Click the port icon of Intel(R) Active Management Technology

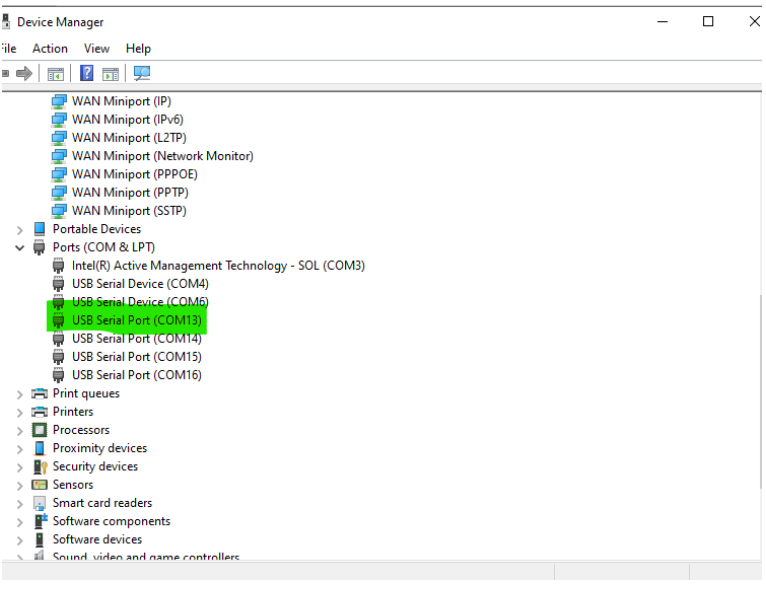(x=58, y=266)
